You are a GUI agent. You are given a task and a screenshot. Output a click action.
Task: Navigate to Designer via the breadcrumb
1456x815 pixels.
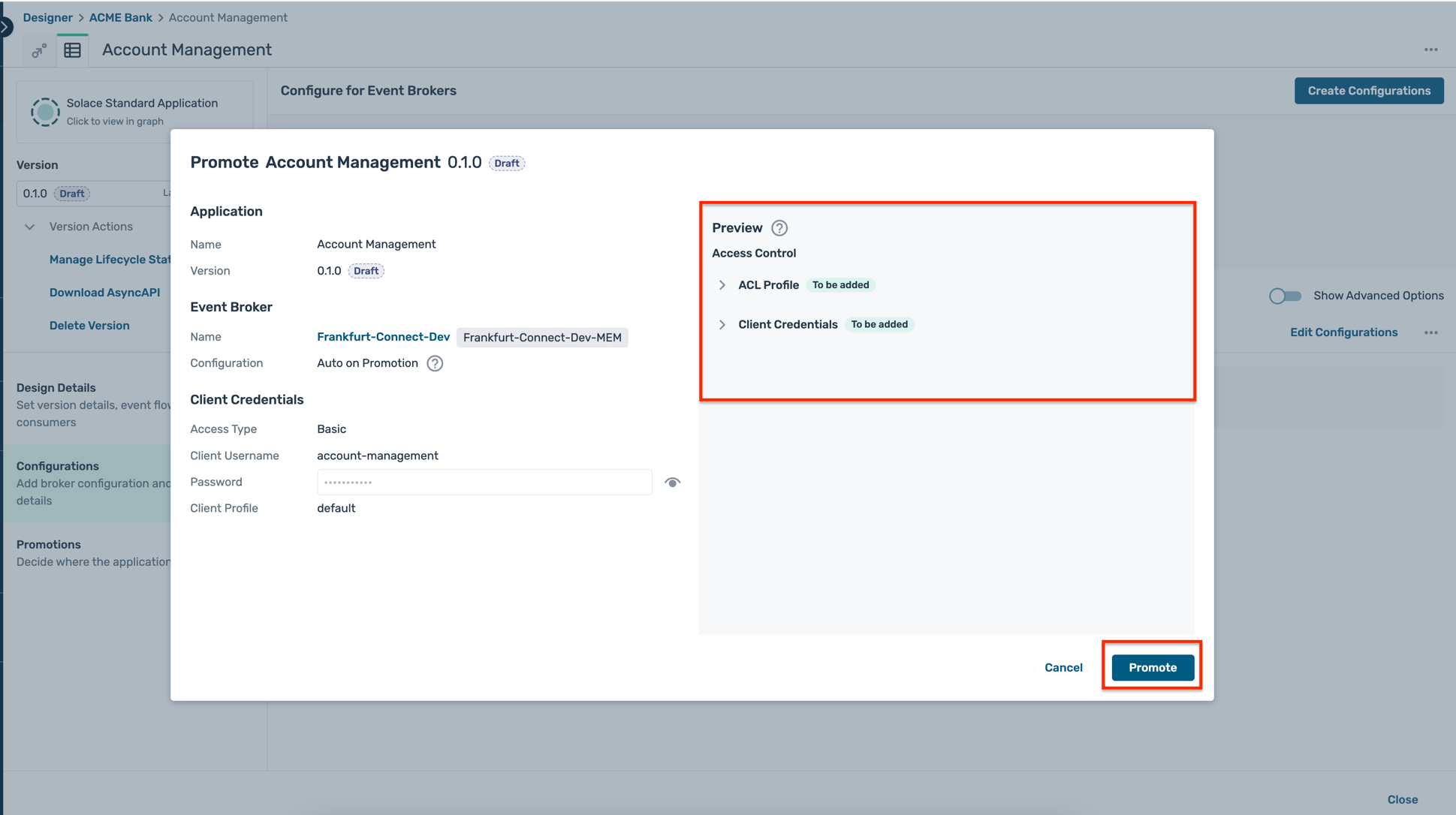click(47, 17)
